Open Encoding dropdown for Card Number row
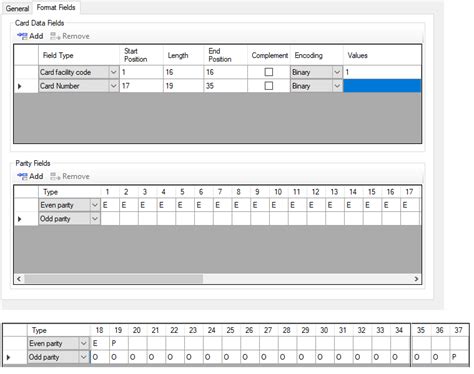The image size is (474, 374). [337, 86]
